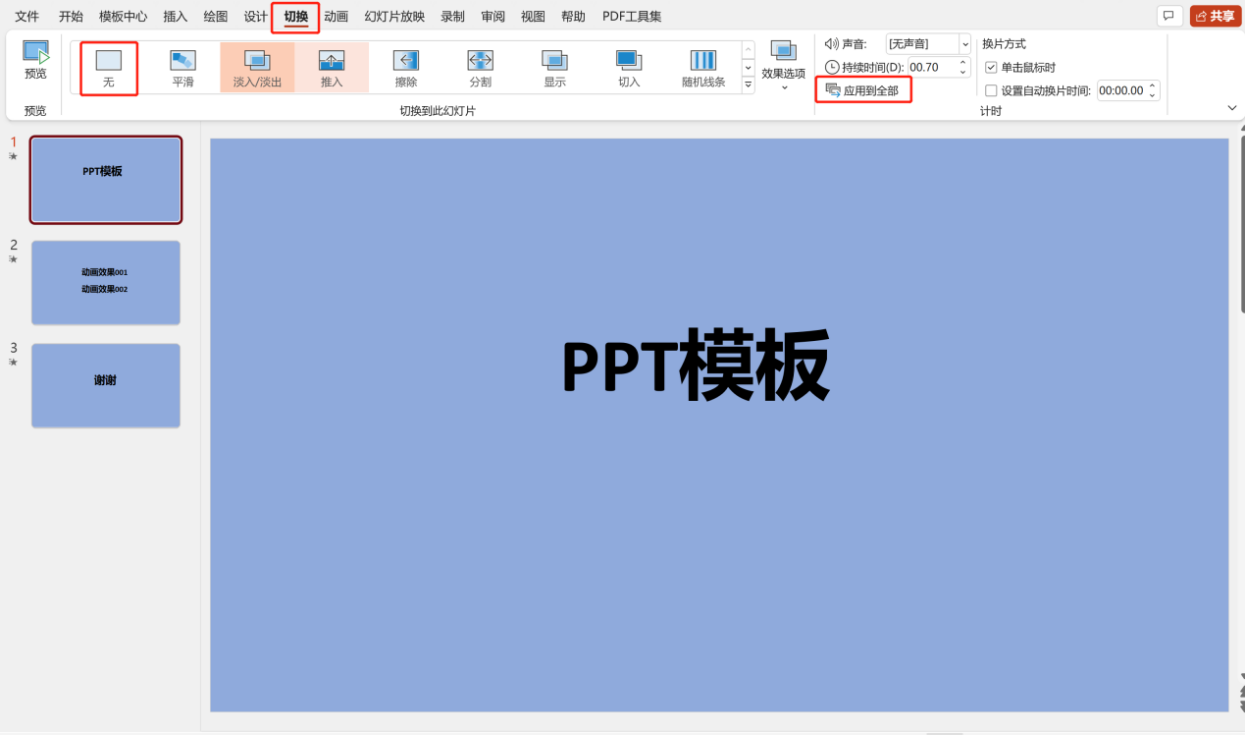Open the 视图 view tab

(x=533, y=17)
